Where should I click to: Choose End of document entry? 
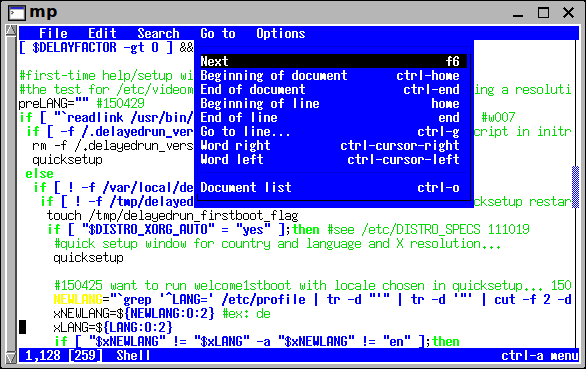(333, 89)
